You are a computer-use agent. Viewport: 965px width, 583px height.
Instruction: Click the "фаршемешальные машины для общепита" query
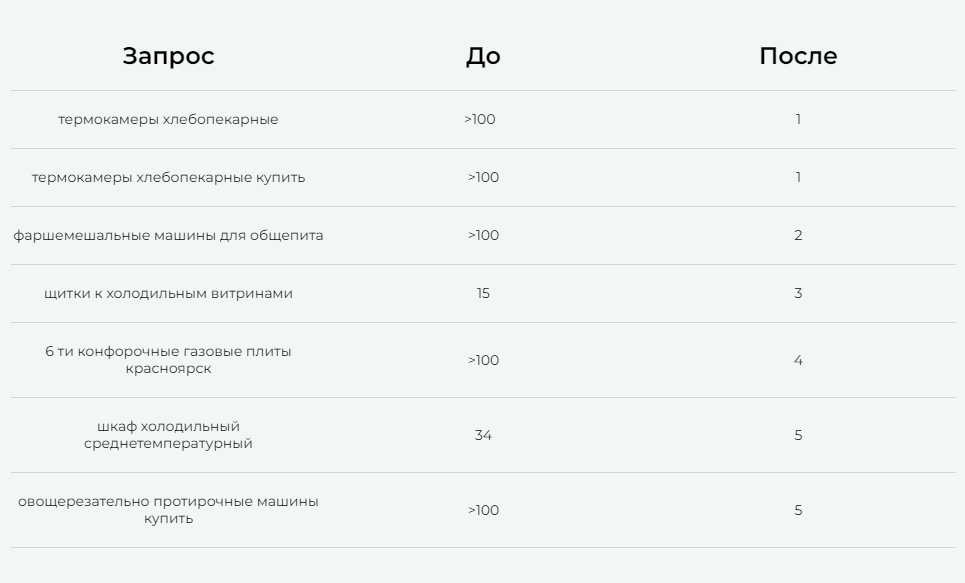168,236
